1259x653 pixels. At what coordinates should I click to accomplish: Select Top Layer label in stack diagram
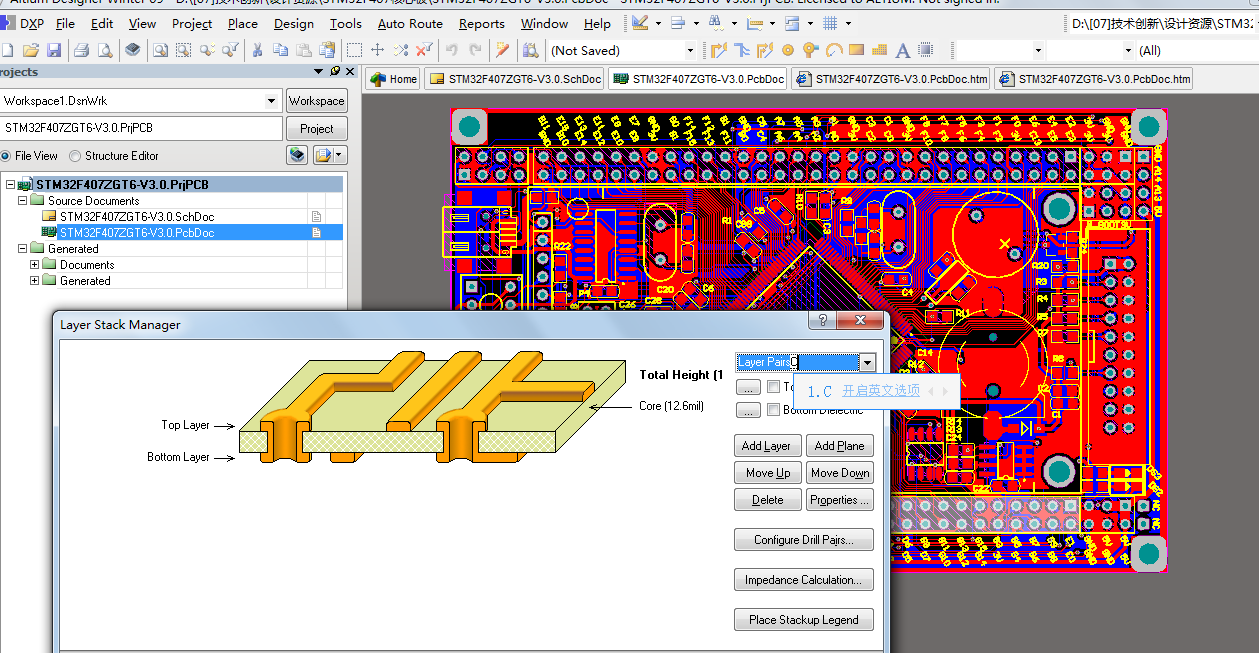185,425
